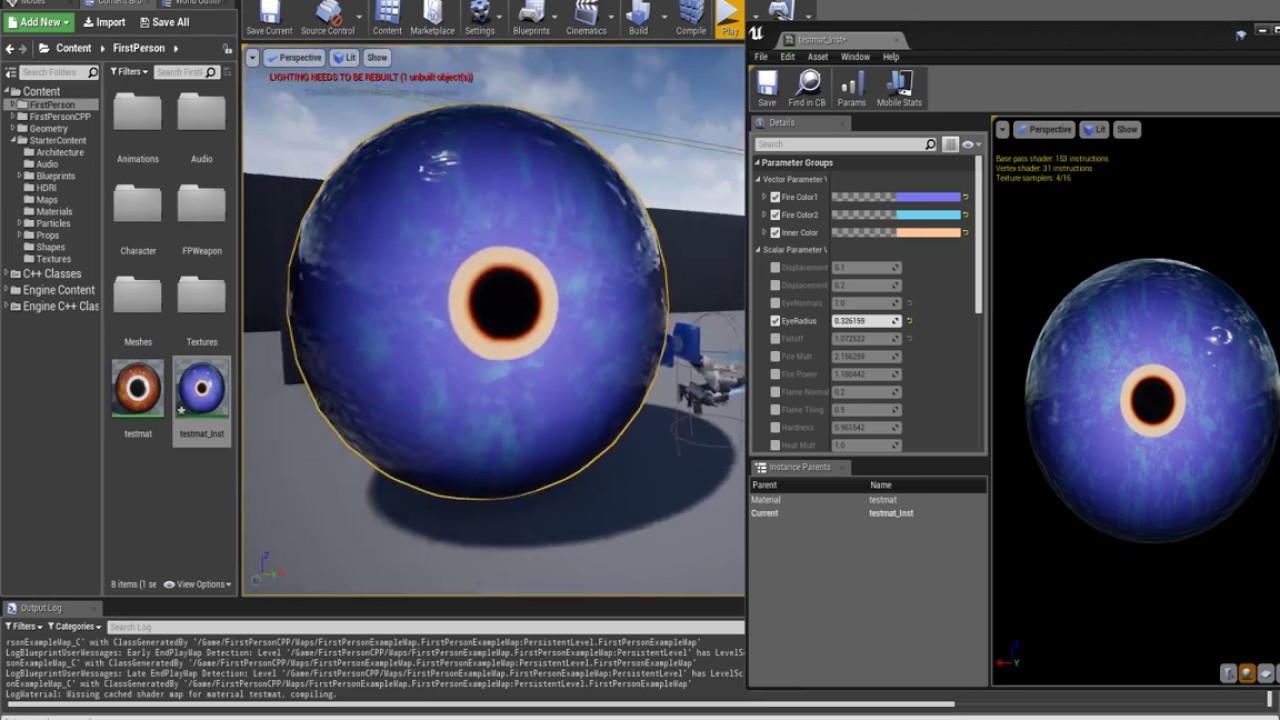
Task: Open the Content toolbar button
Action: tap(387, 18)
